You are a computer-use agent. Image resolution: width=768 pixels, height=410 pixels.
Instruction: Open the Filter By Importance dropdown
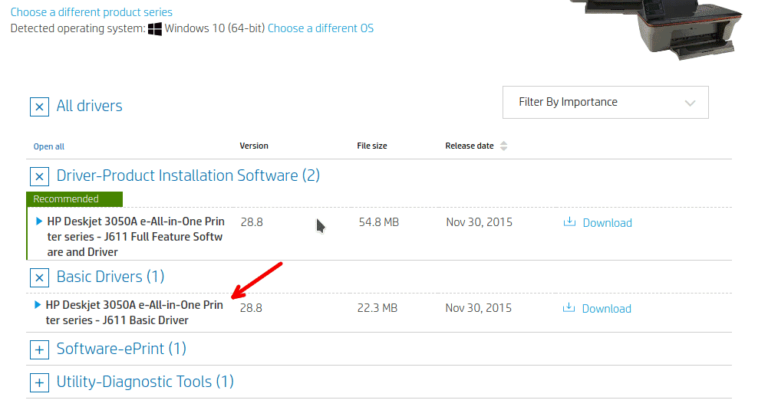pos(605,102)
